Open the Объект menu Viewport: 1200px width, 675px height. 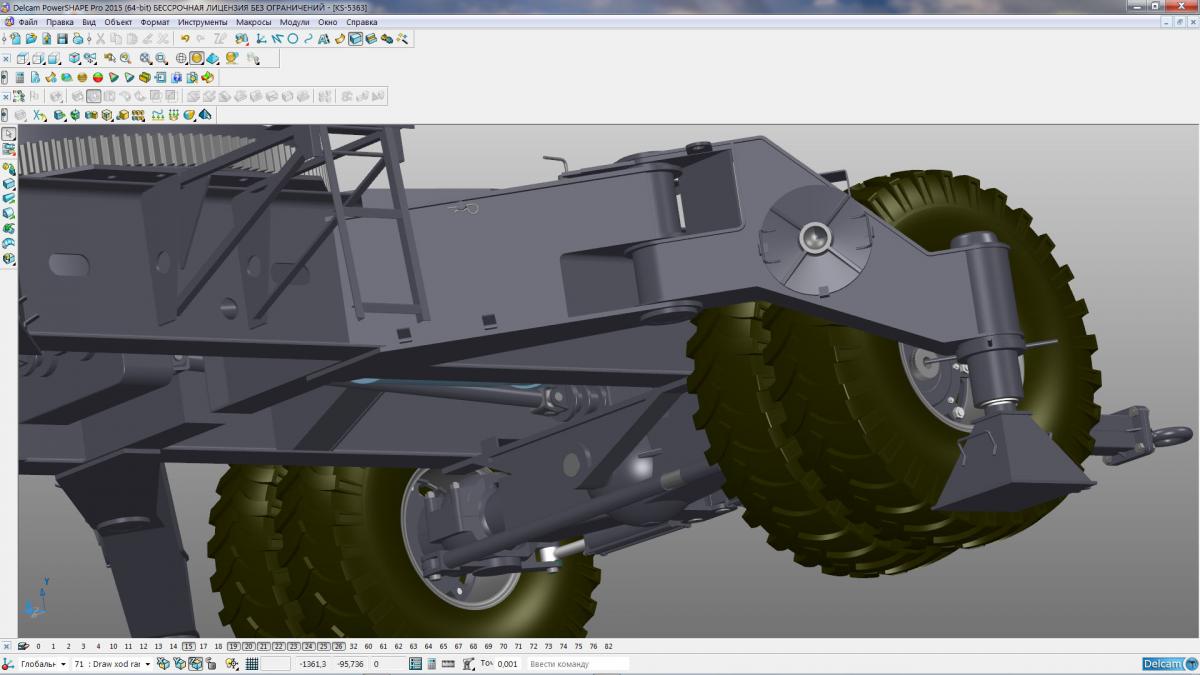[118, 21]
